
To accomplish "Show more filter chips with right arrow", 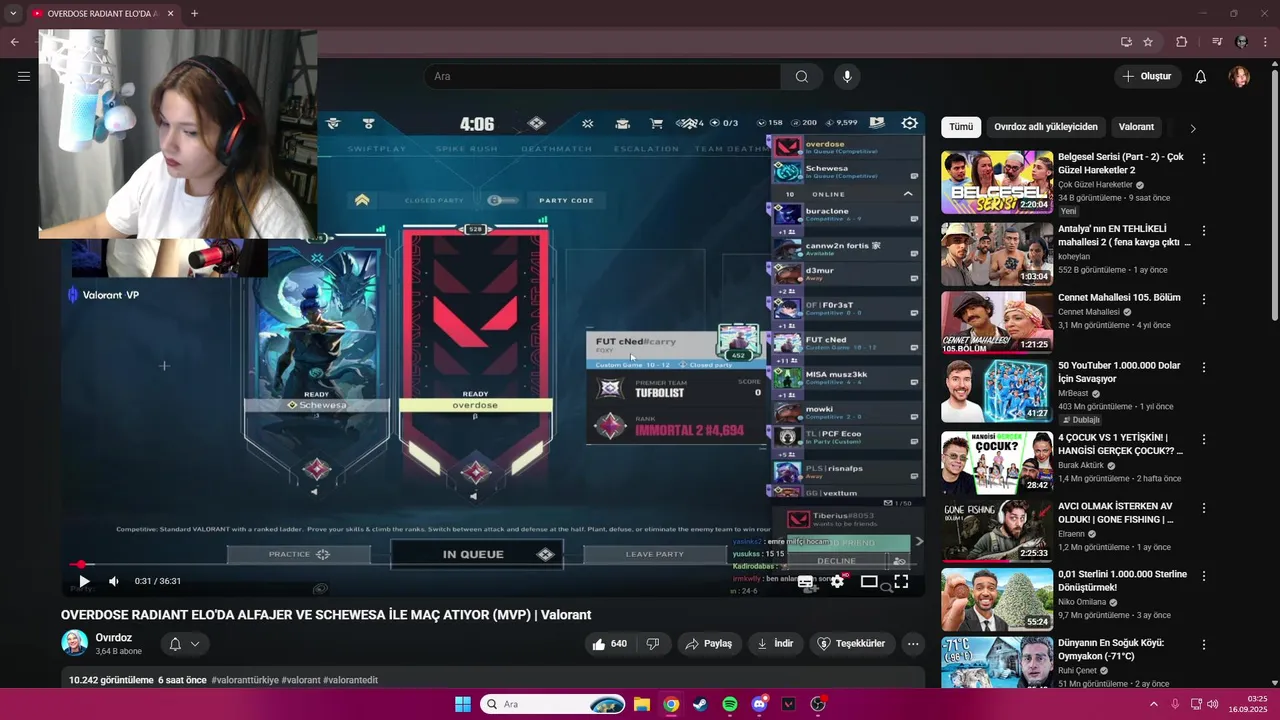I will point(1192,128).
